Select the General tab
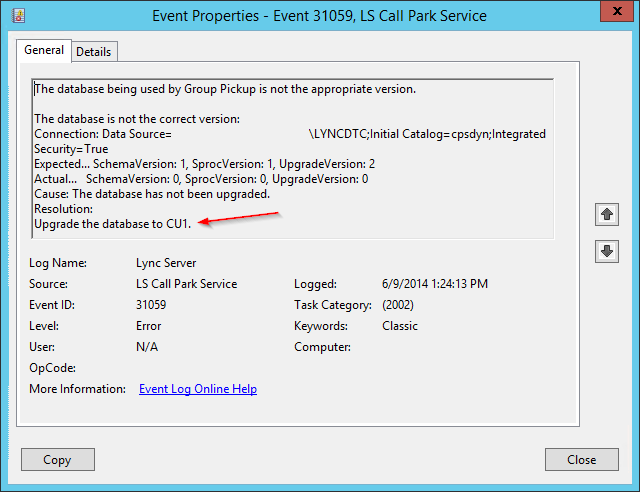Image resolution: width=640 pixels, height=492 pixels. point(44,50)
